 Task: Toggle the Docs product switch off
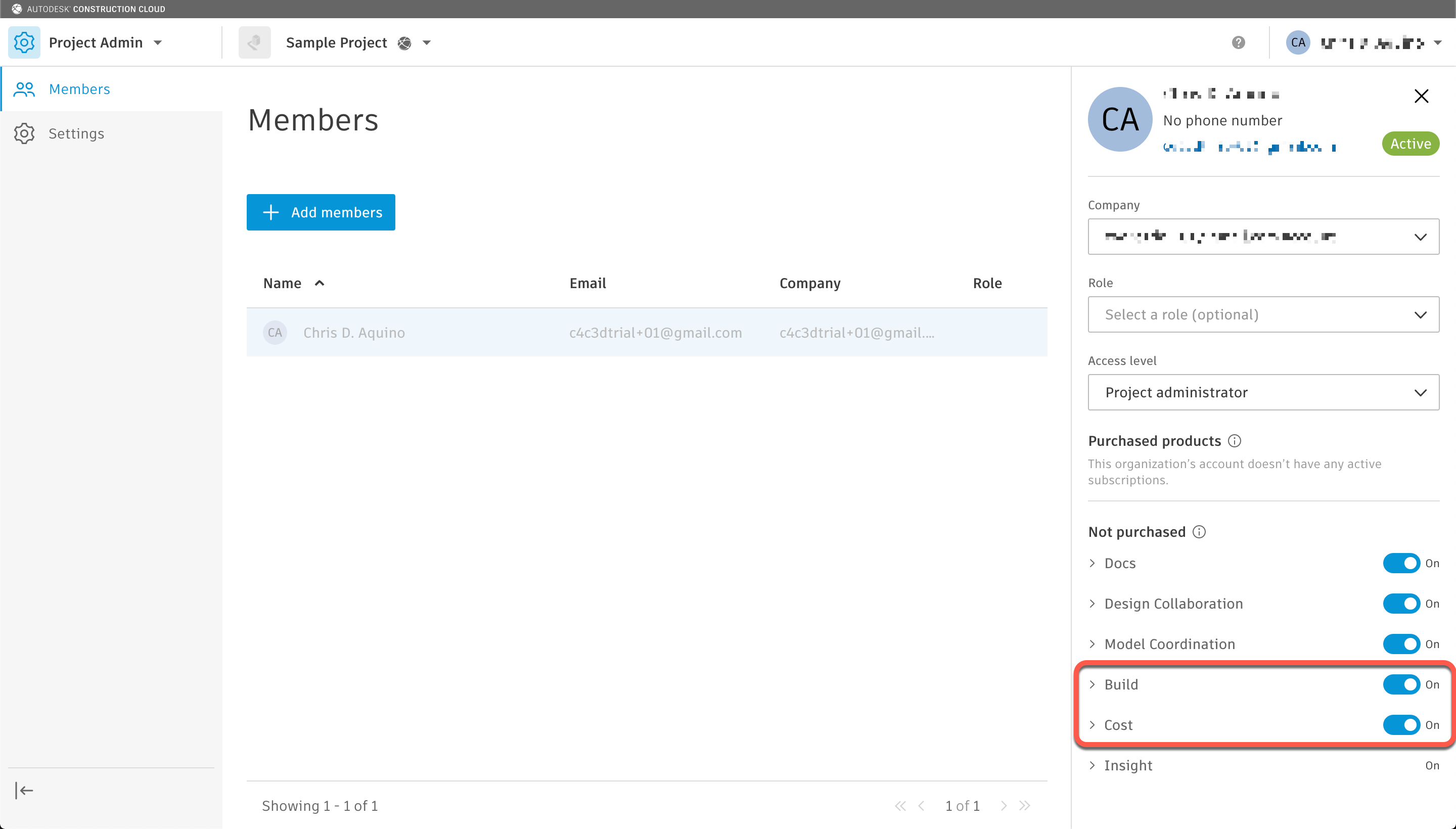click(x=1401, y=563)
